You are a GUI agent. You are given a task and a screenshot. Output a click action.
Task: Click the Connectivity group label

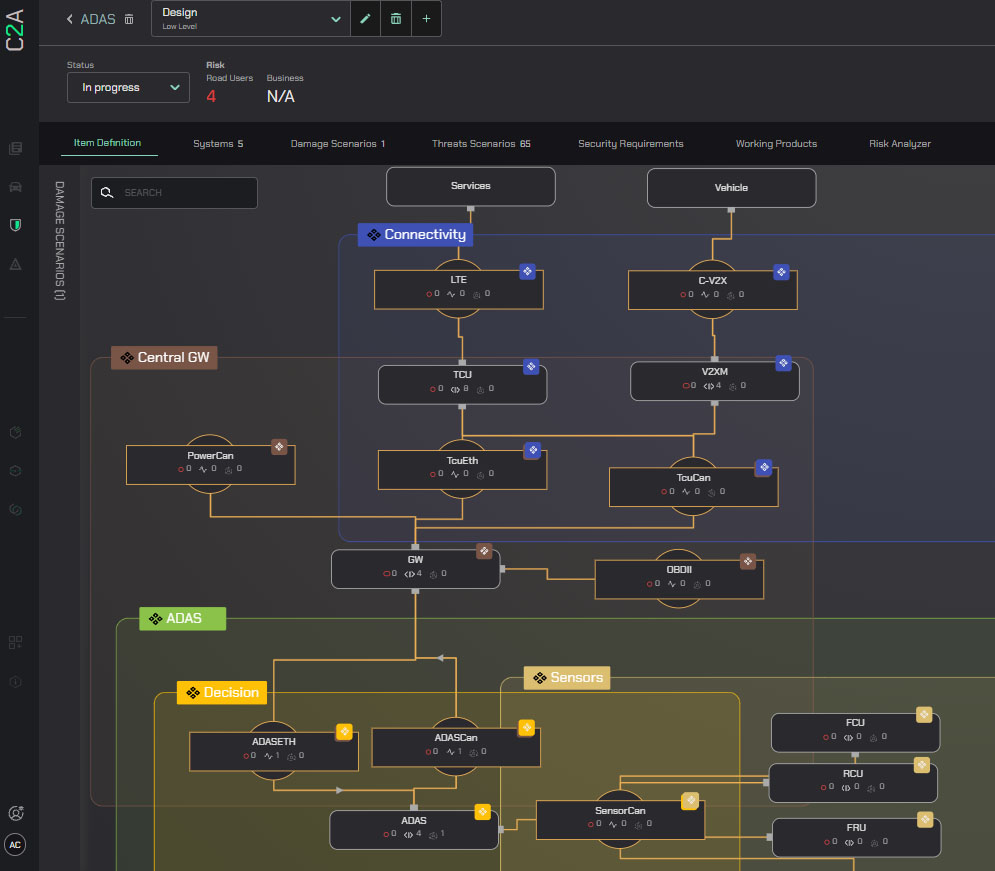(x=416, y=235)
